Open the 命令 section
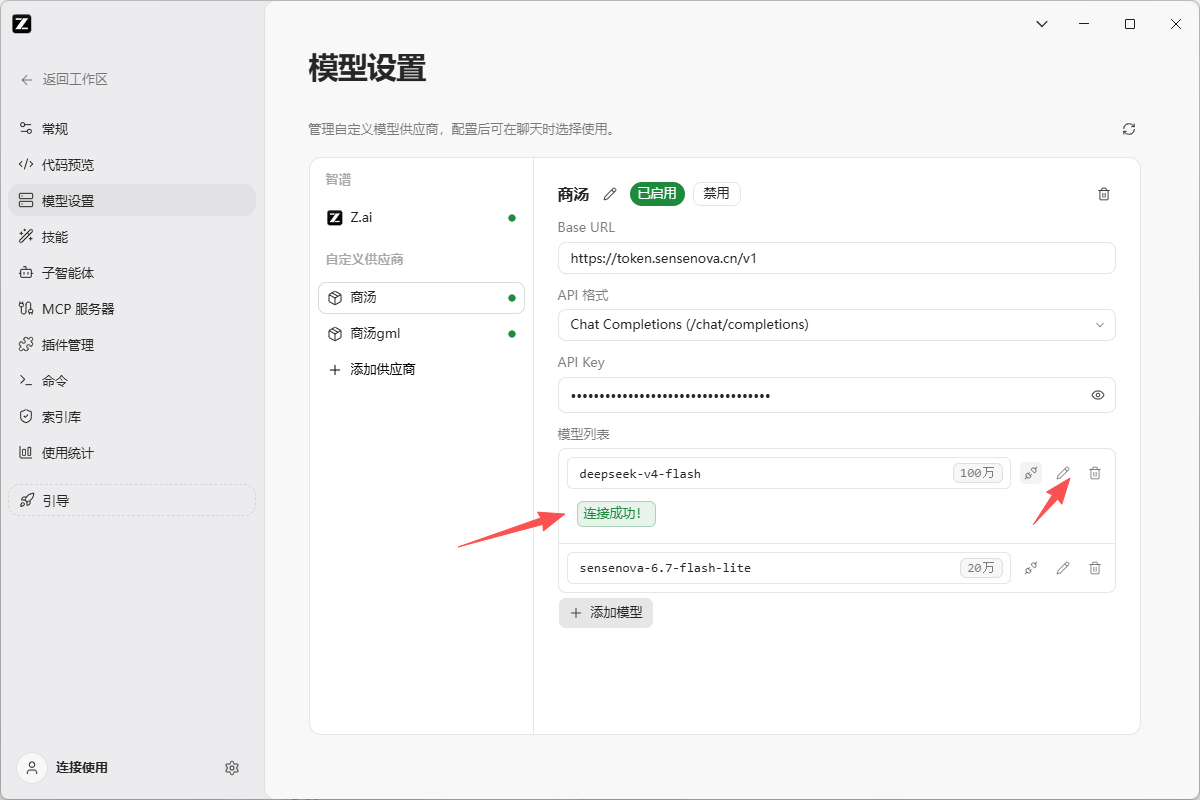The width and height of the screenshot is (1200, 800). (132, 381)
